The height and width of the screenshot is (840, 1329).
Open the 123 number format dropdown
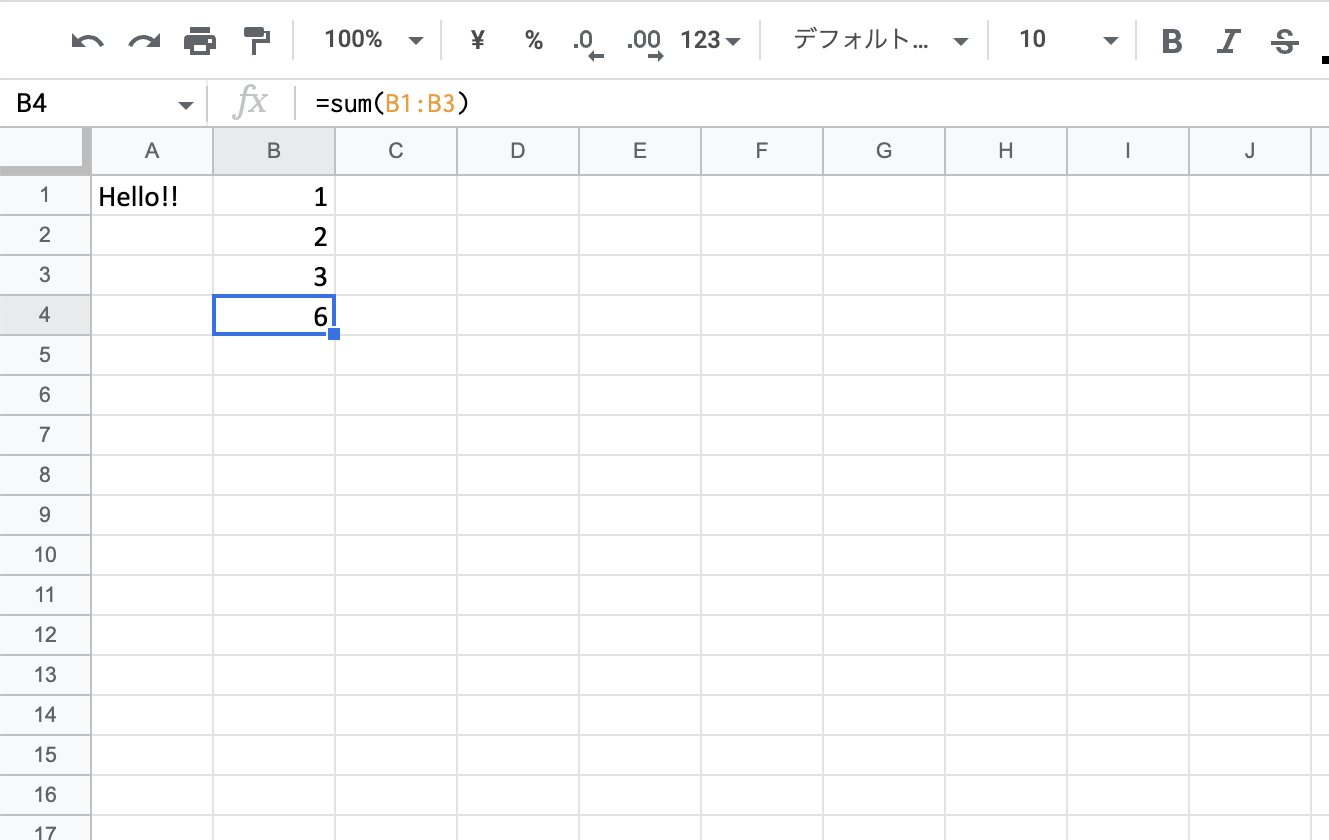710,40
